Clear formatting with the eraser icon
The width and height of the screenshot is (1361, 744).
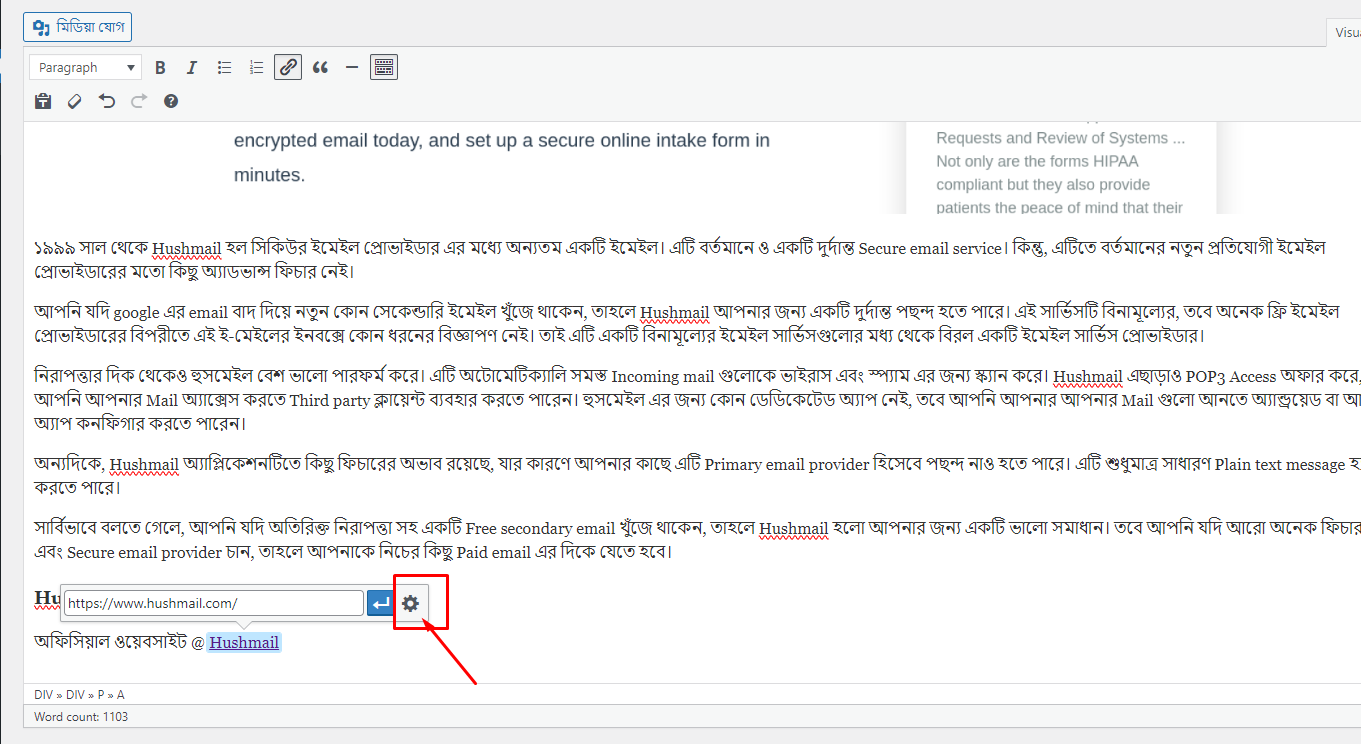74,100
